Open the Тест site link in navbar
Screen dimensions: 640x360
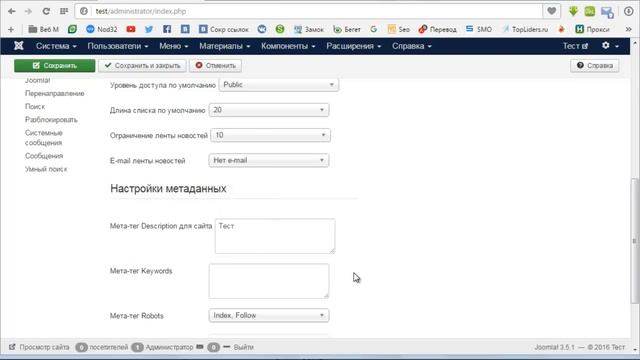[576, 46]
